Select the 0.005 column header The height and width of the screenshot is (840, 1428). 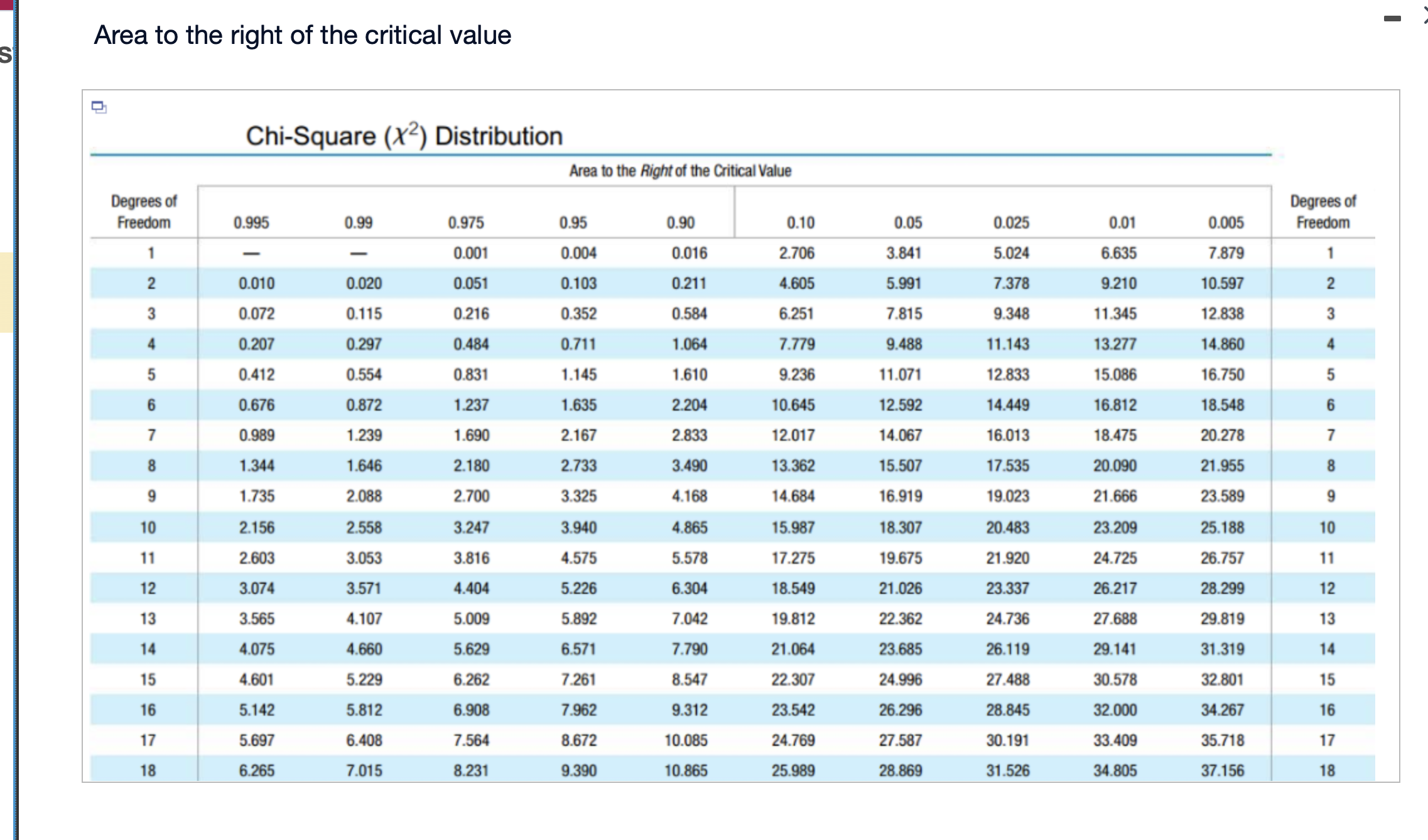point(1228,222)
